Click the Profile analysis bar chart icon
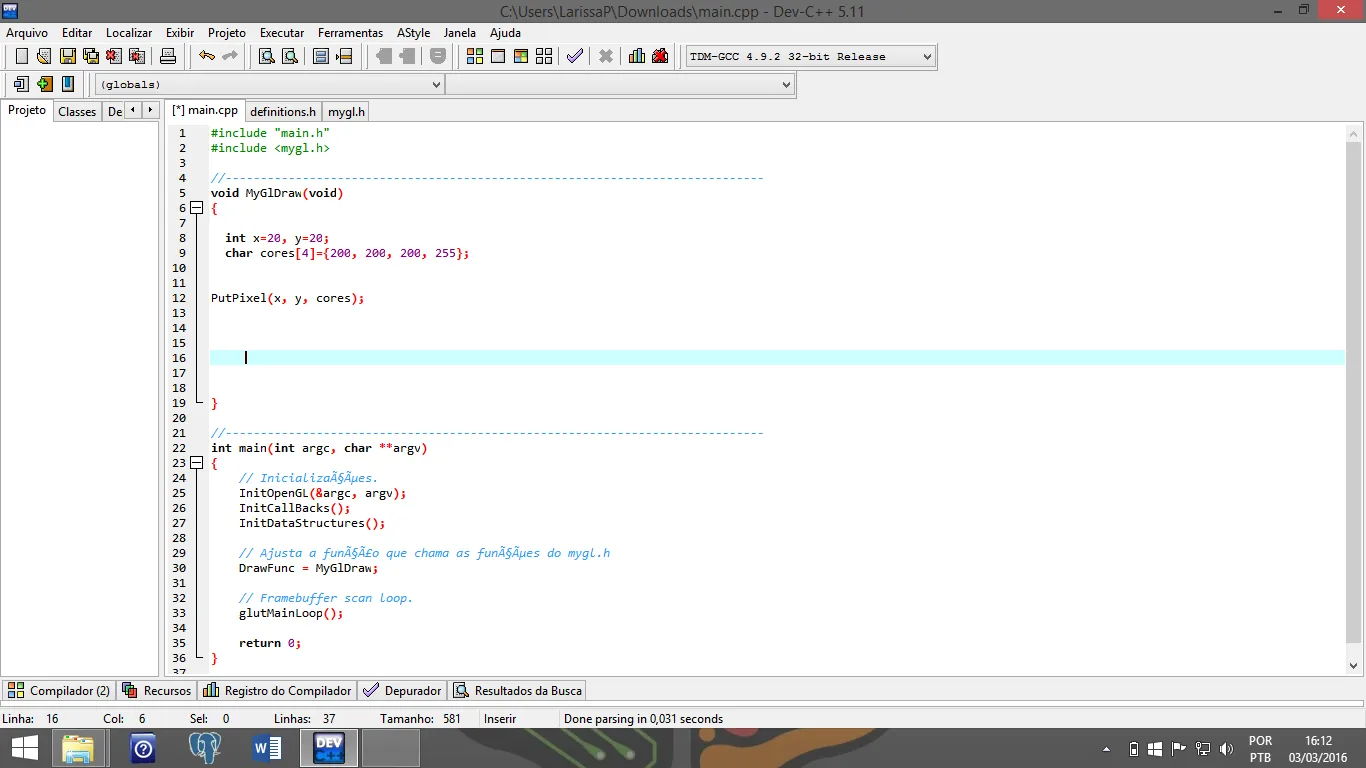The height and width of the screenshot is (768, 1366). click(636, 56)
